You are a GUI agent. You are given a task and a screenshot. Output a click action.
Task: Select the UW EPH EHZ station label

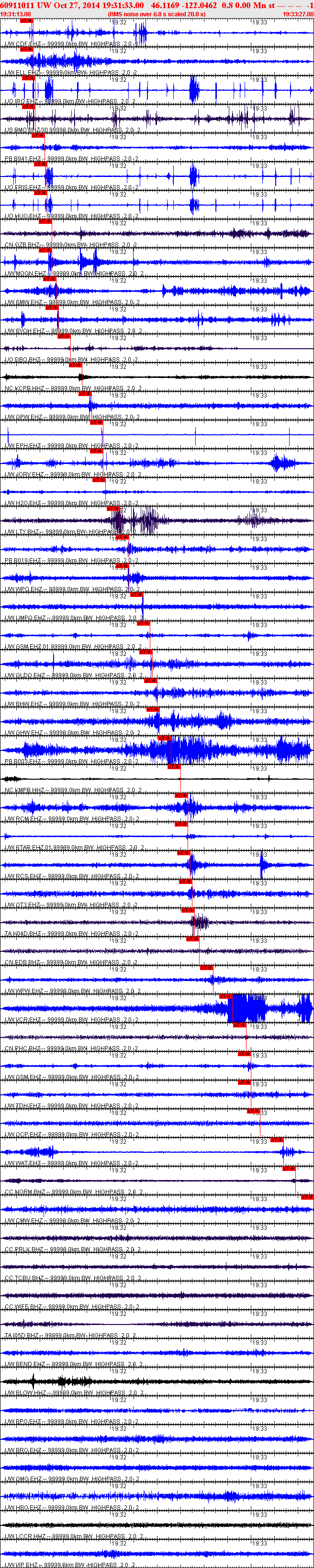71,446
